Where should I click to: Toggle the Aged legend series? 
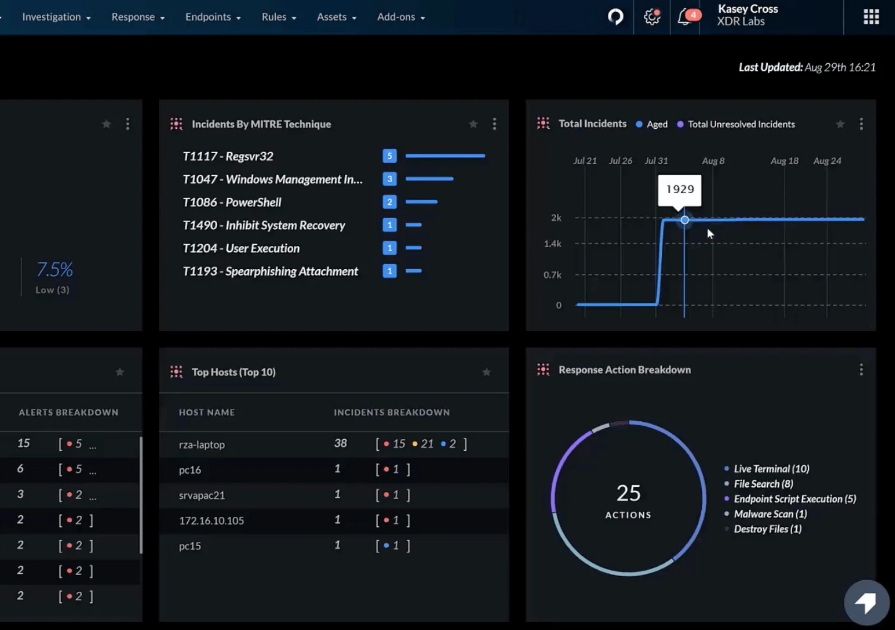(x=652, y=124)
